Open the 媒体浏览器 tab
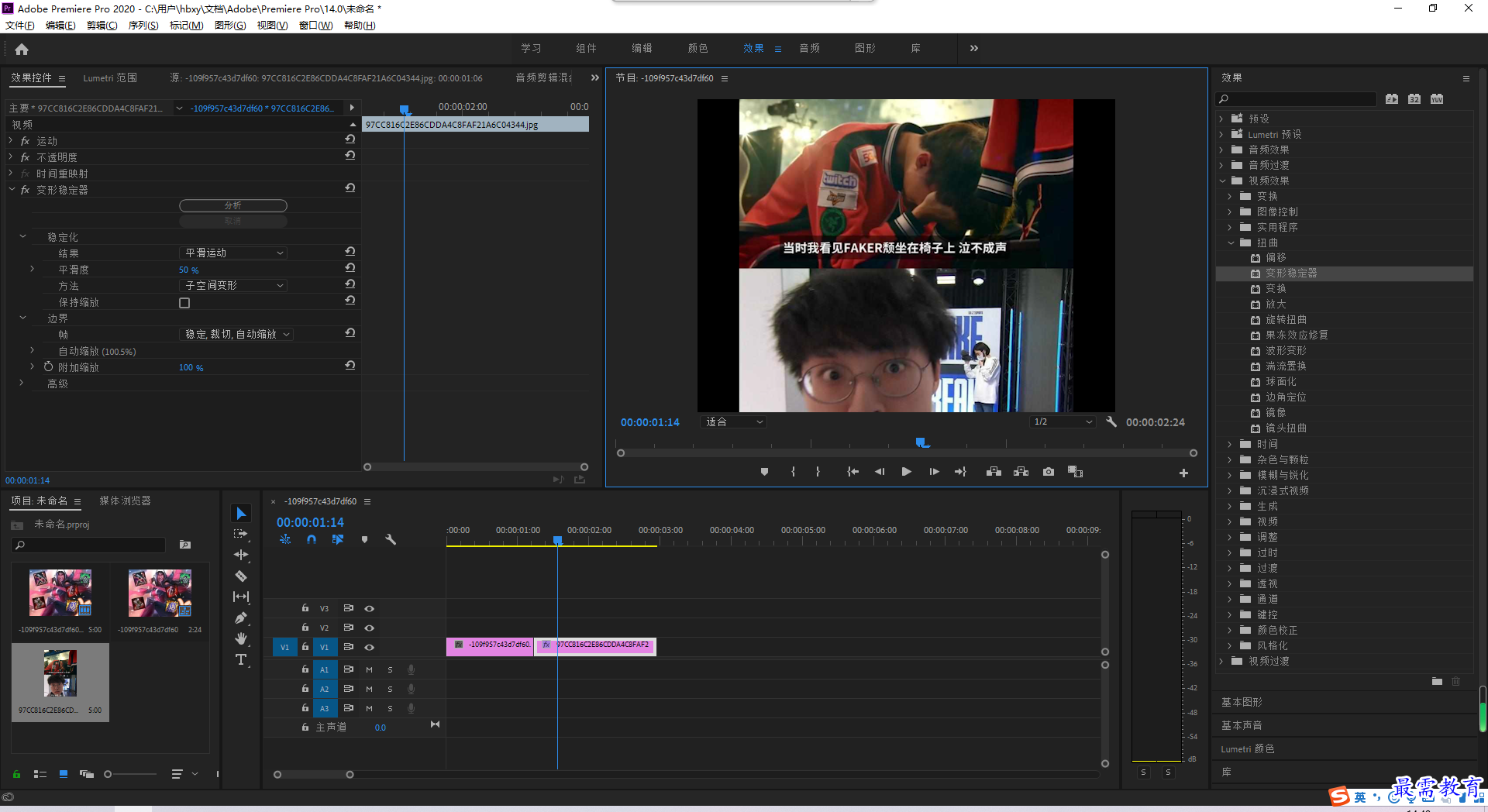Viewport: 1488px width, 812px height. (x=125, y=501)
